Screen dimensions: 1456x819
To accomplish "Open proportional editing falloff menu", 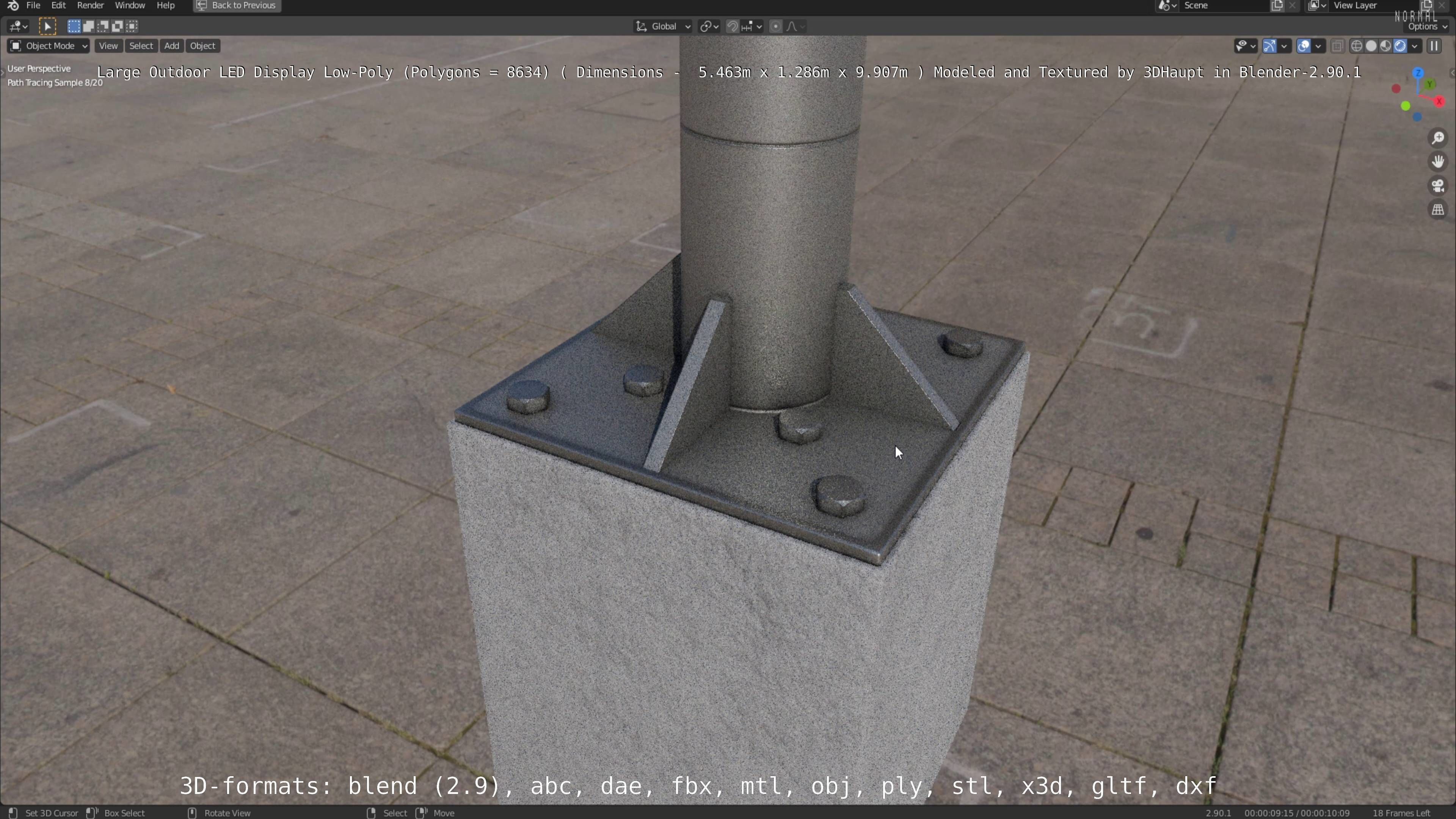I will click(796, 26).
